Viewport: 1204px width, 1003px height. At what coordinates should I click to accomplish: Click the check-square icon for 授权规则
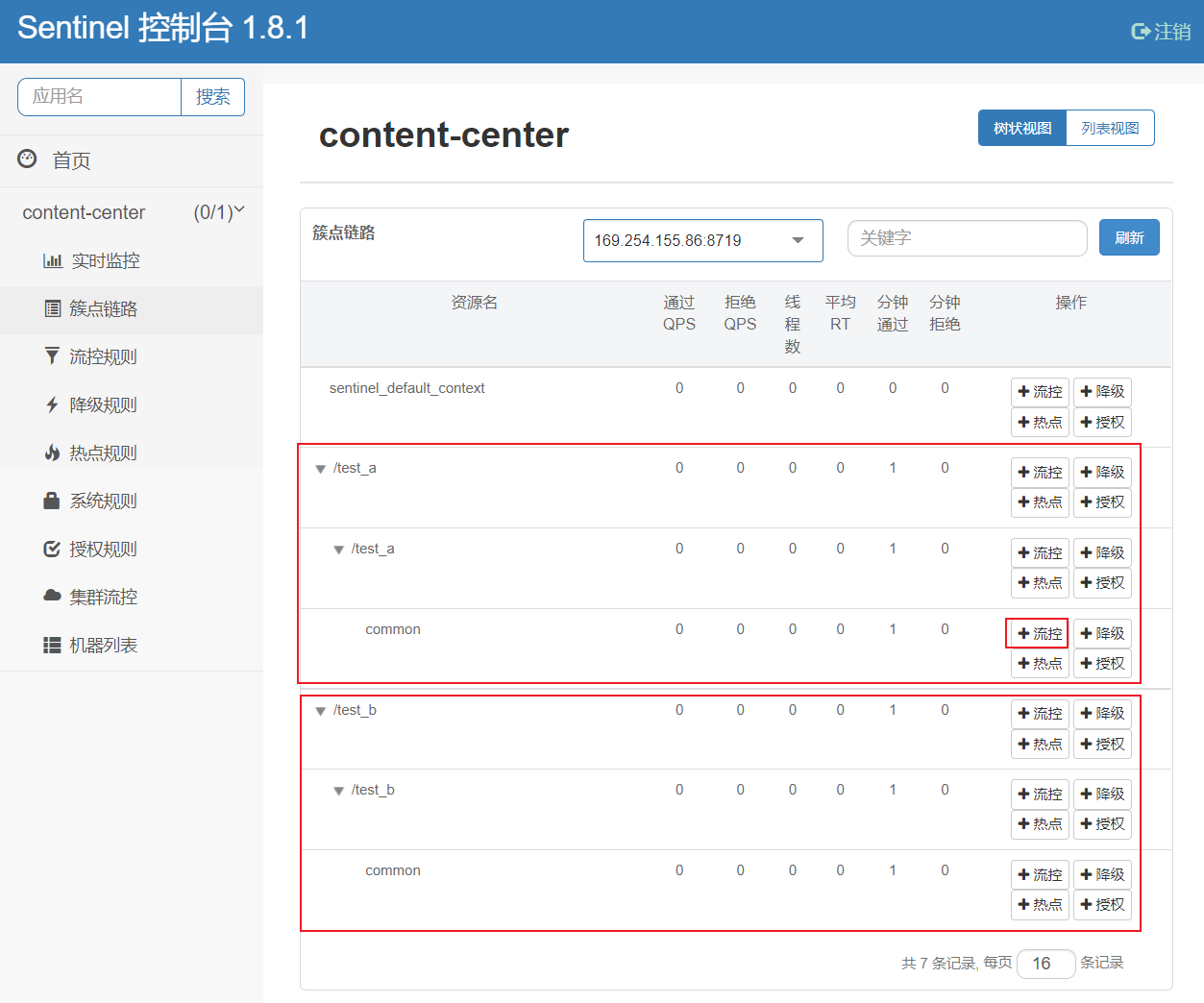pyautogui.click(x=52, y=549)
